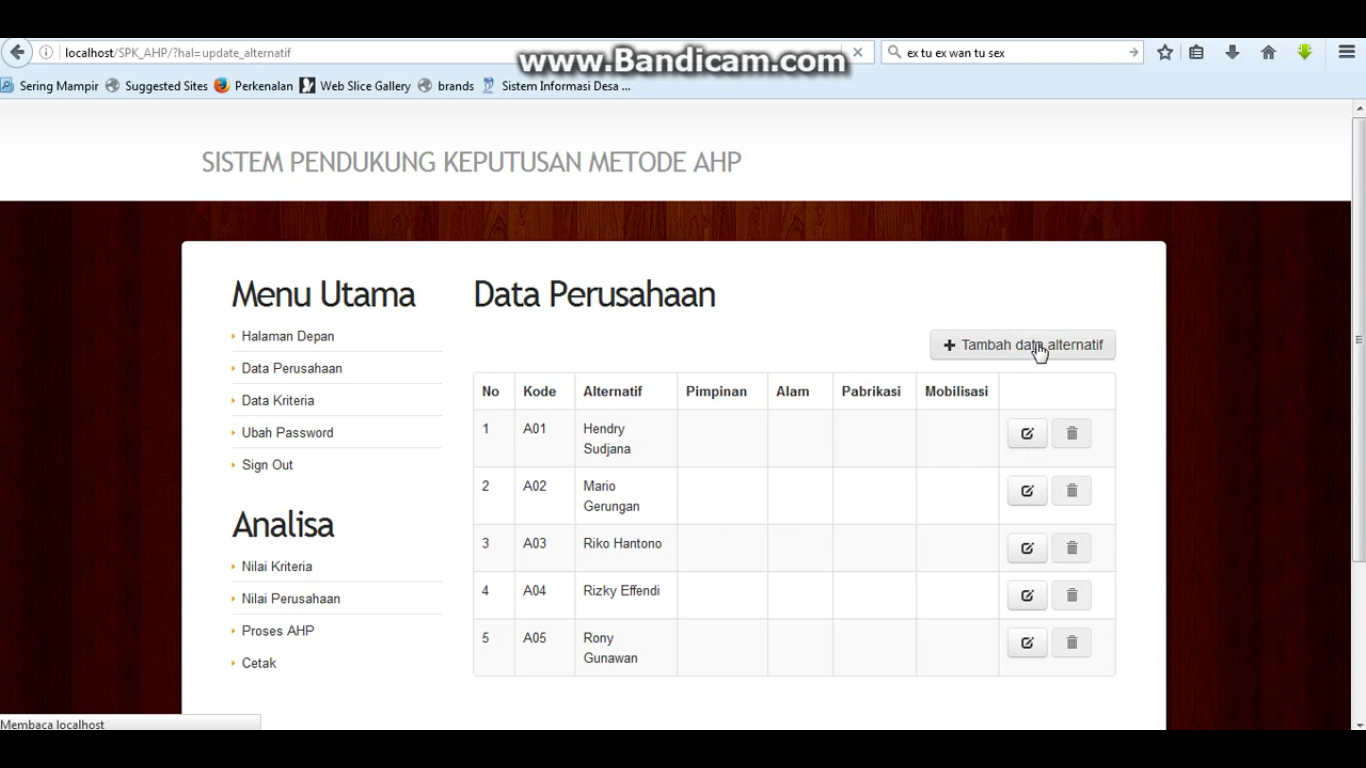This screenshot has width=1366, height=768.
Task: Click inside the browser search field
Action: pyautogui.click(x=1010, y=53)
